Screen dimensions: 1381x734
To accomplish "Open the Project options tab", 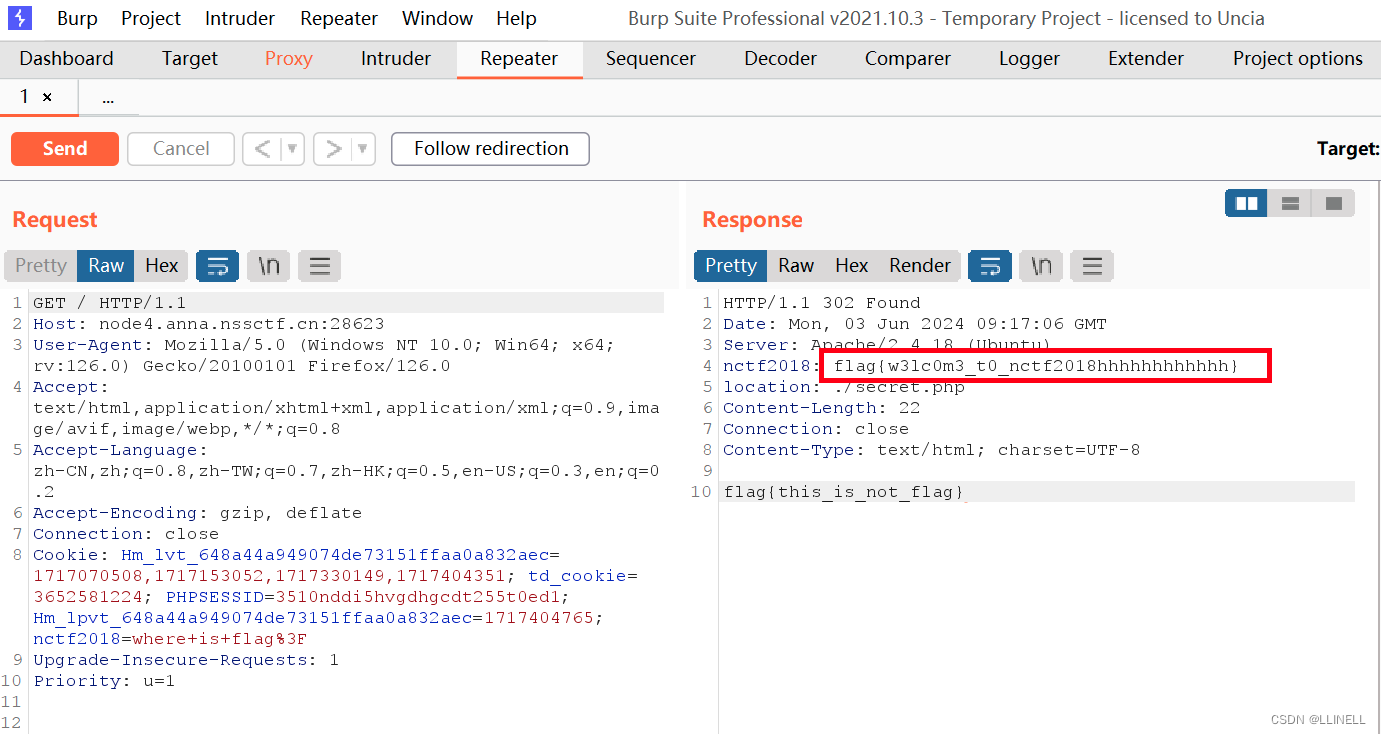I will click(1298, 58).
